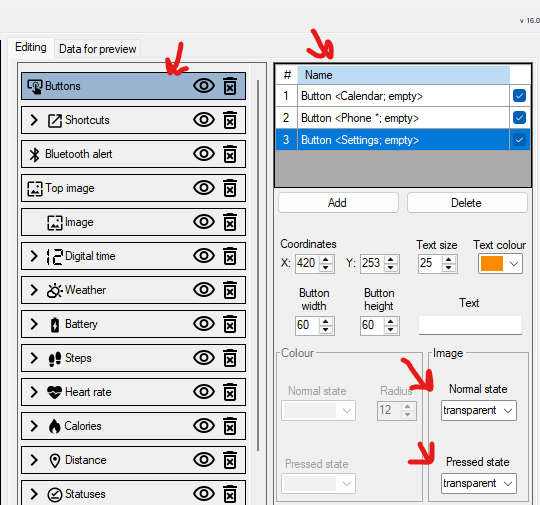Click the Shortcuts external-link icon

click(x=55, y=121)
